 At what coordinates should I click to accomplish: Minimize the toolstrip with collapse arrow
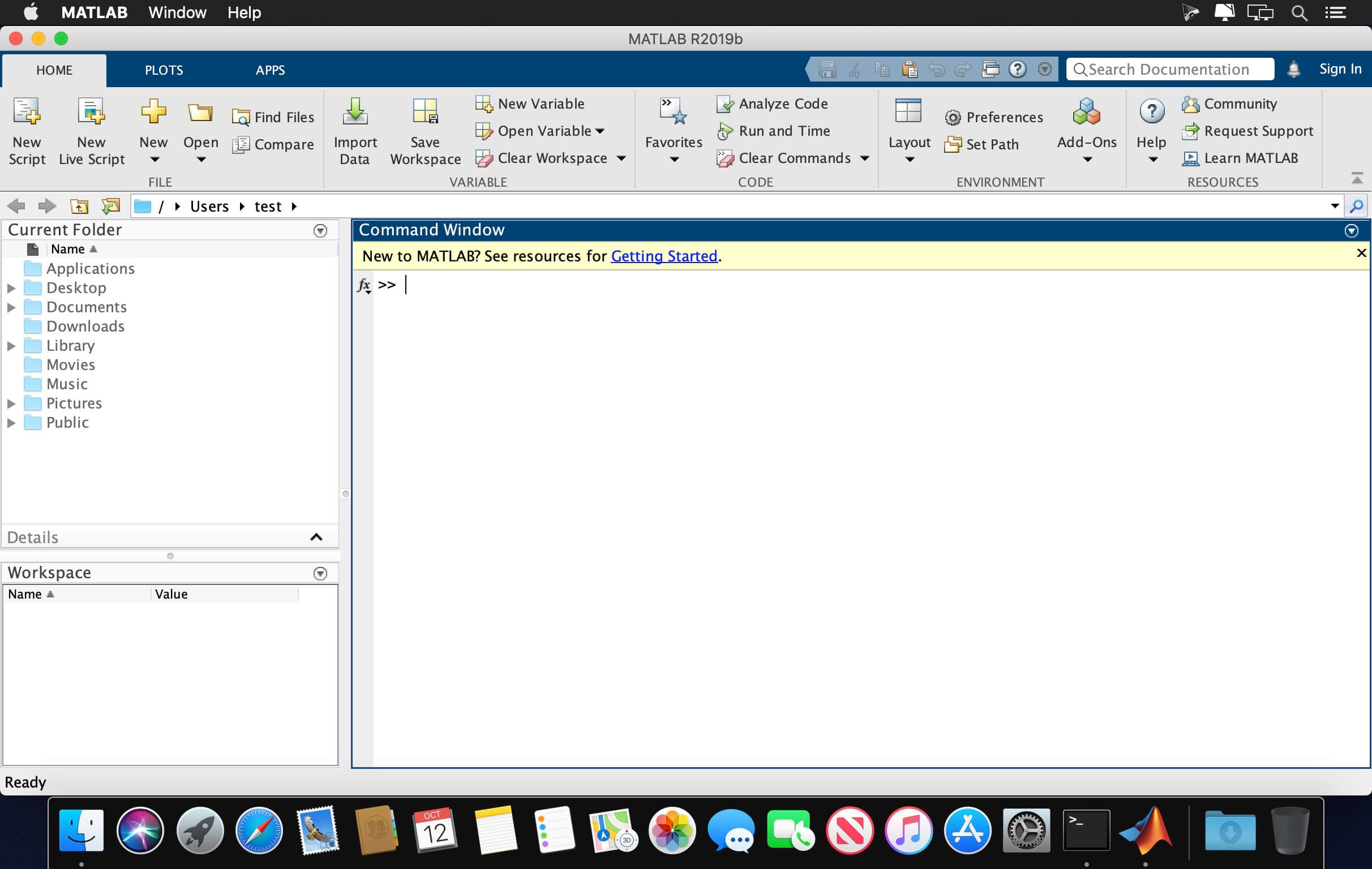click(1357, 178)
